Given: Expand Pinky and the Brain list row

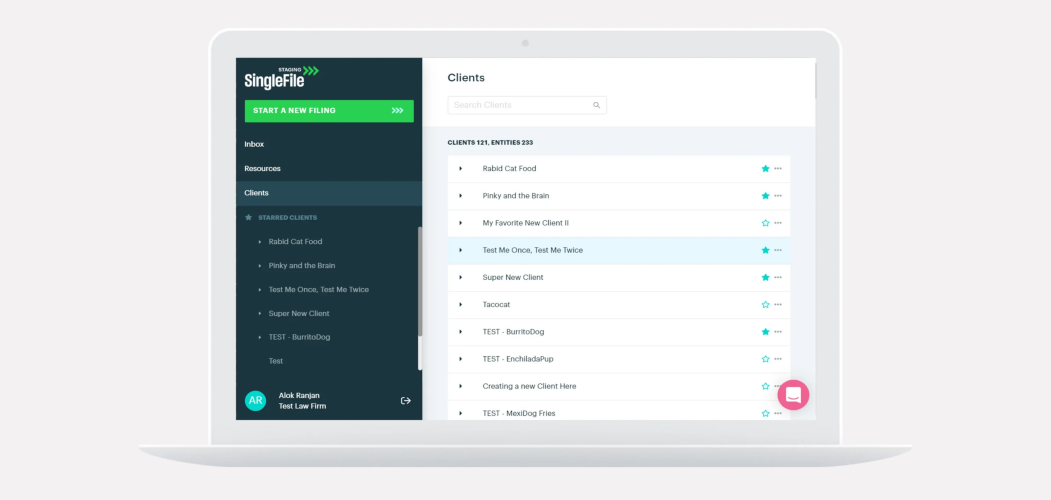Looking at the screenshot, I should point(460,196).
